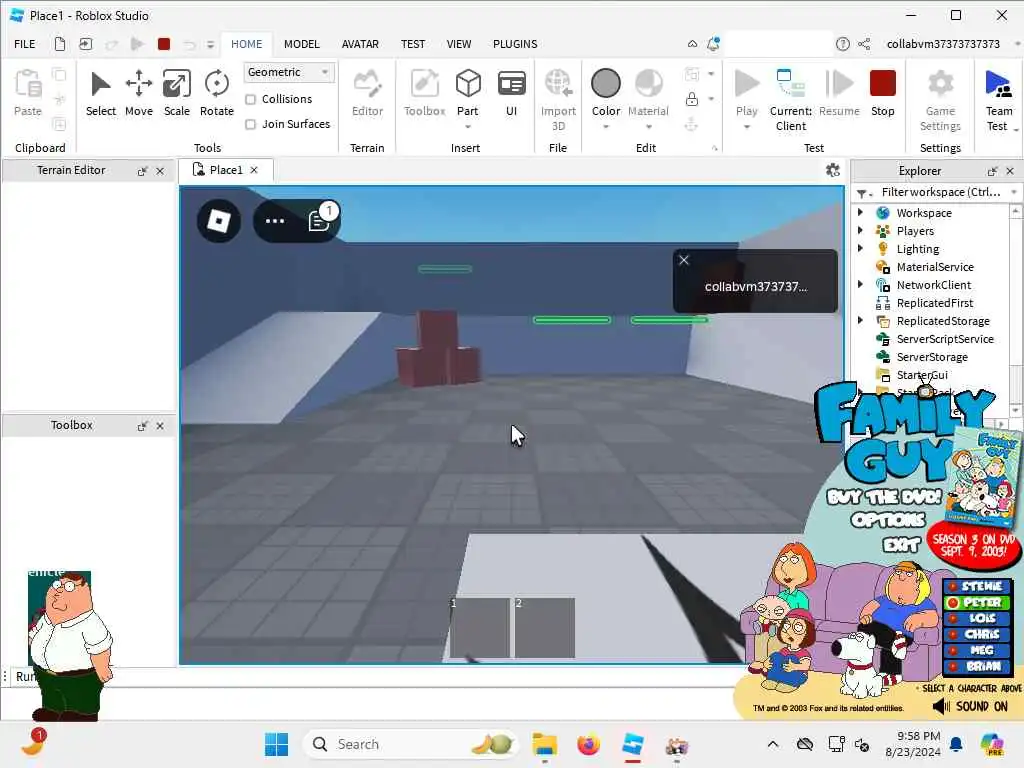Click Current Client view switch
Screen dimensions: 1024x768
(790, 84)
